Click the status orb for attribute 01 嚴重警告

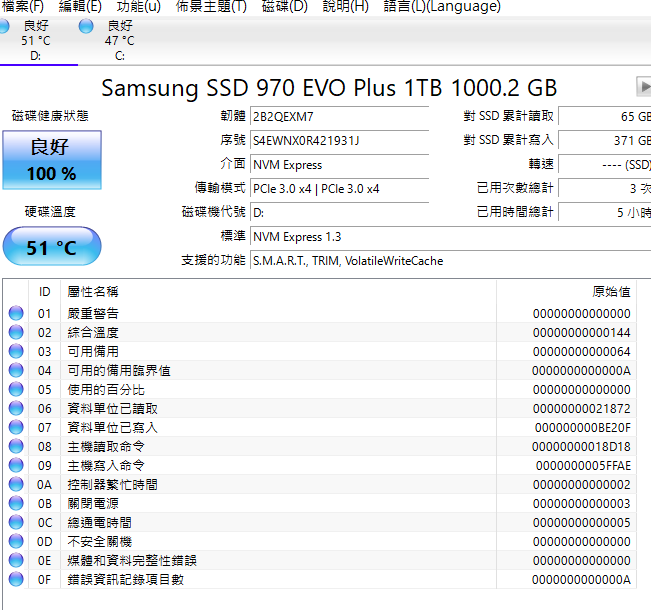(x=16, y=313)
